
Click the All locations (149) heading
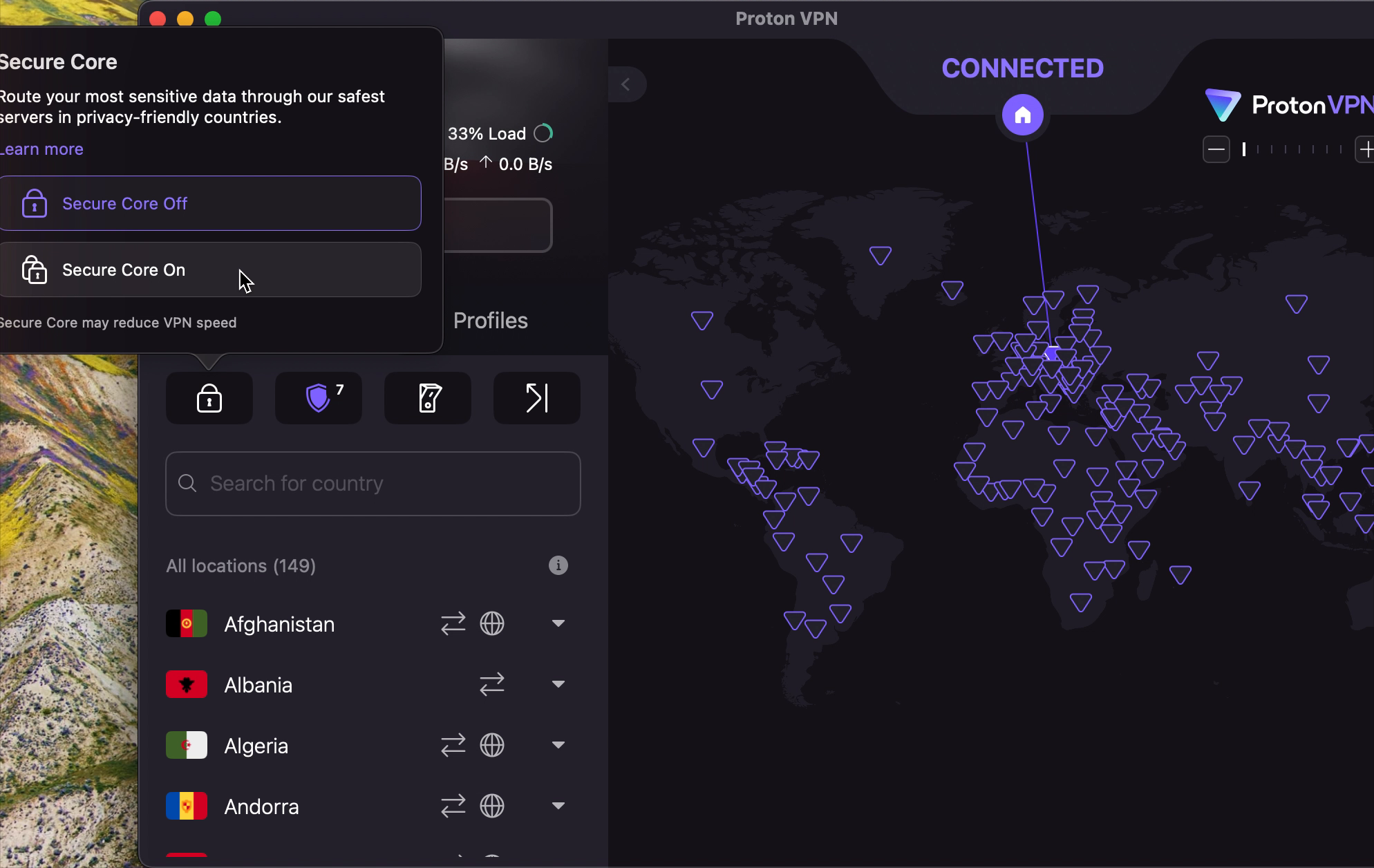[x=241, y=566]
